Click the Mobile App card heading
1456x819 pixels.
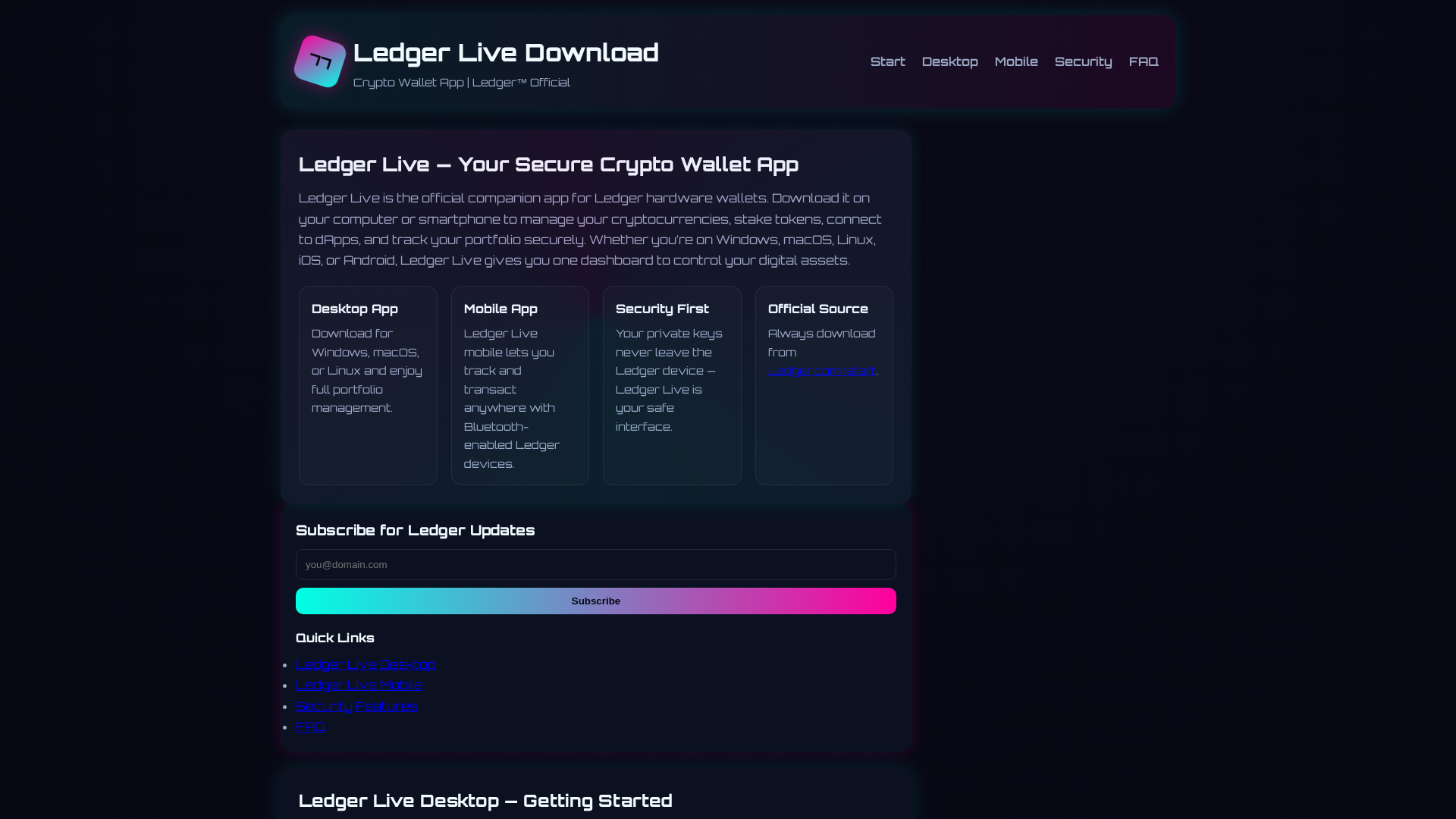tap(500, 309)
